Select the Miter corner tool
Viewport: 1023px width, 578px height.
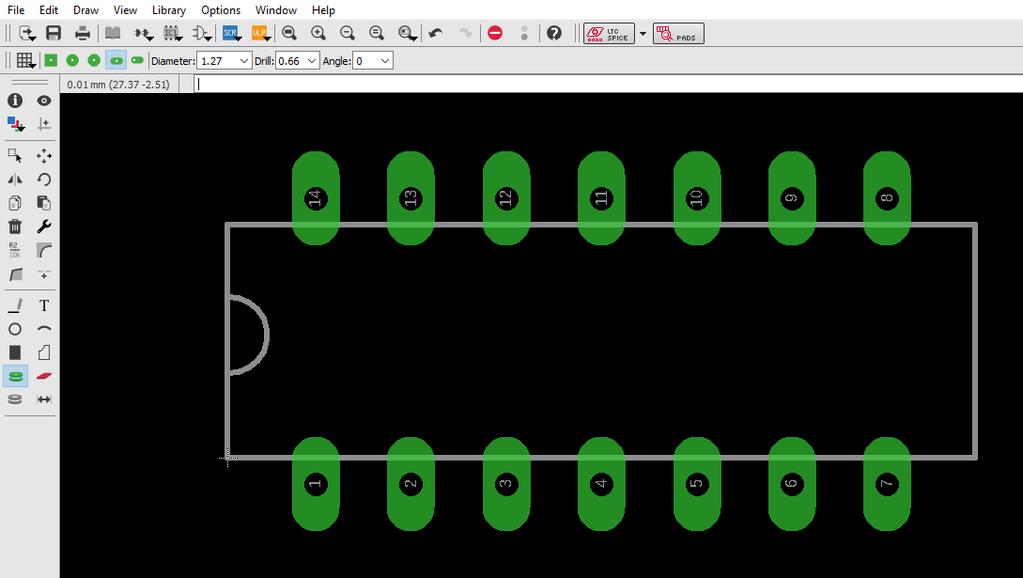coord(44,250)
